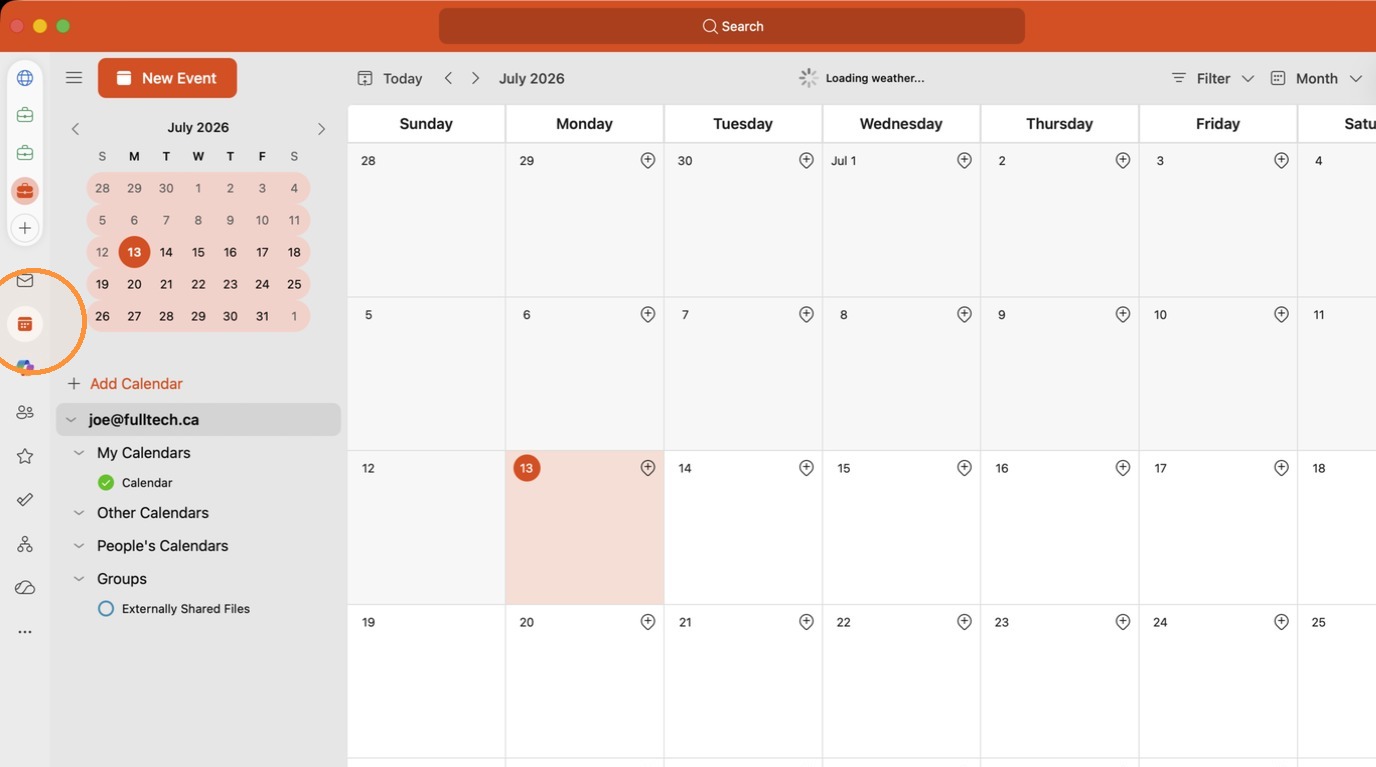
Task: Add event on today, July 13
Action: point(648,467)
